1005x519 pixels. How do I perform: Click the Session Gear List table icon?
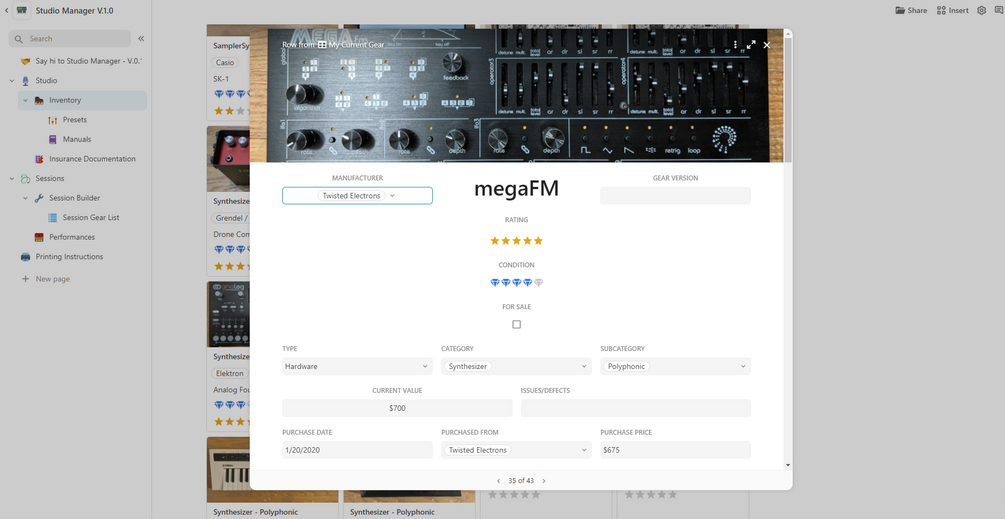[x=53, y=218]
